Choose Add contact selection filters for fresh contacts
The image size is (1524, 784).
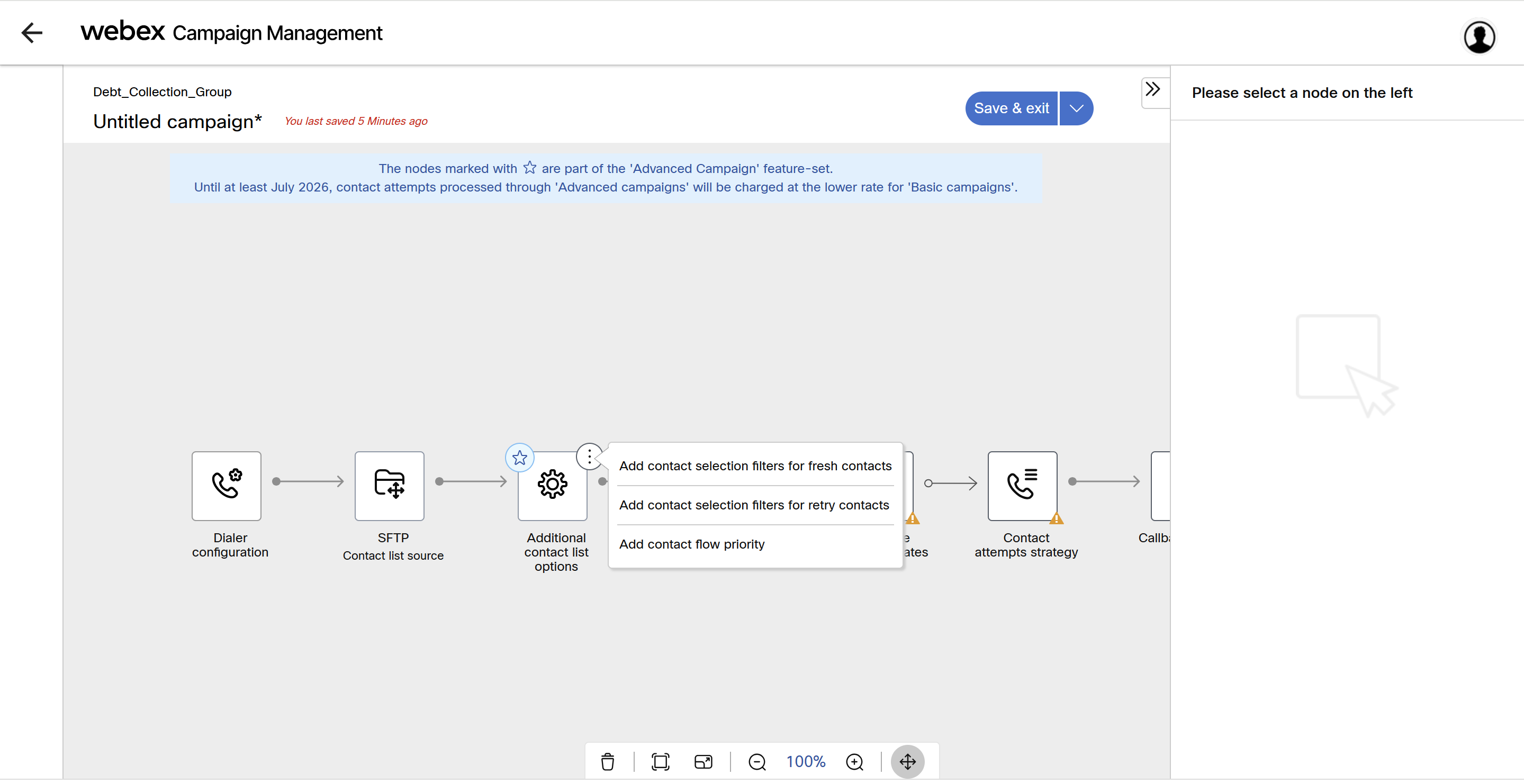tap(755, 466)
